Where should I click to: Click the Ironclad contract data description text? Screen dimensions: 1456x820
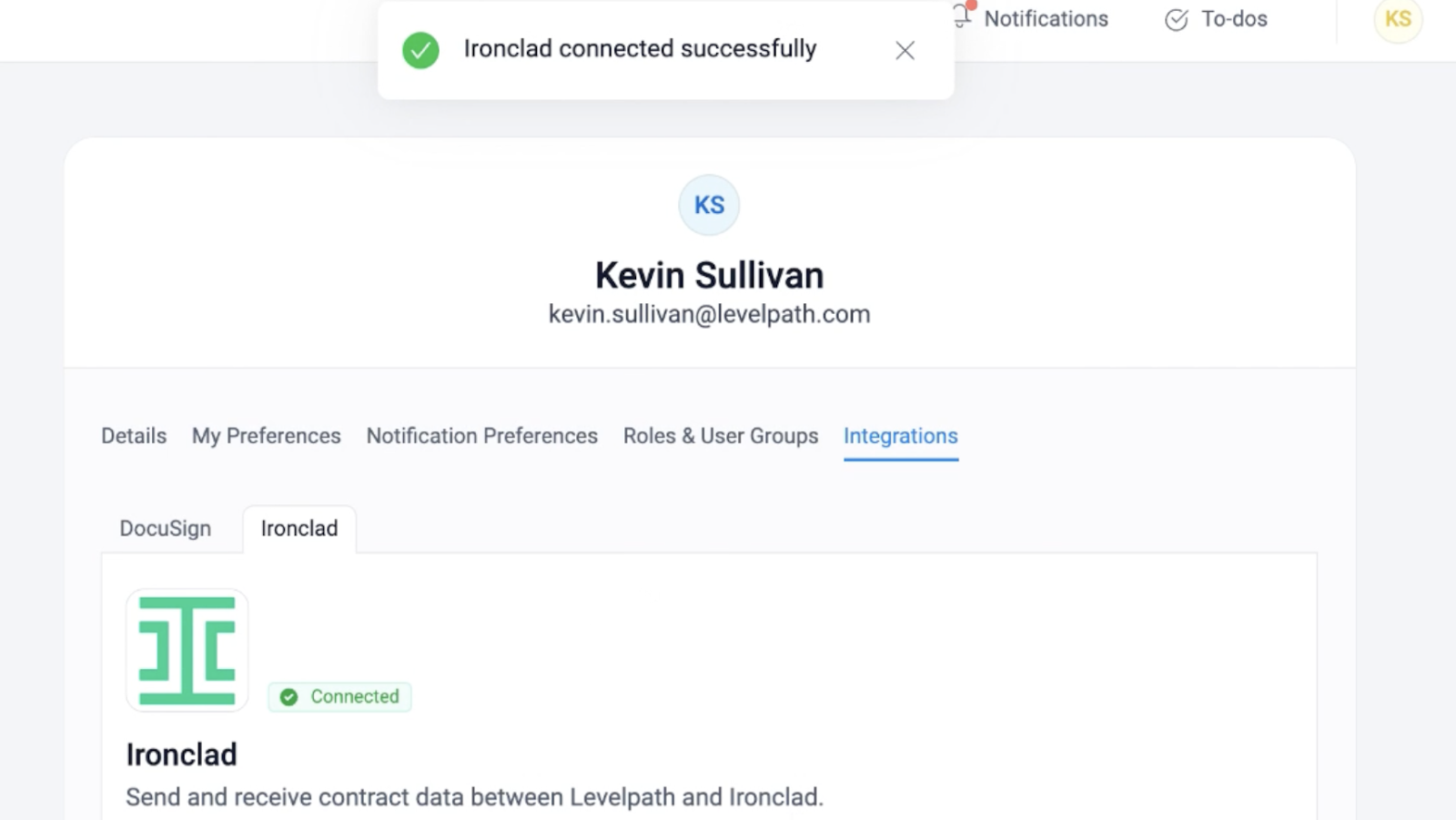tap(474, 797)
